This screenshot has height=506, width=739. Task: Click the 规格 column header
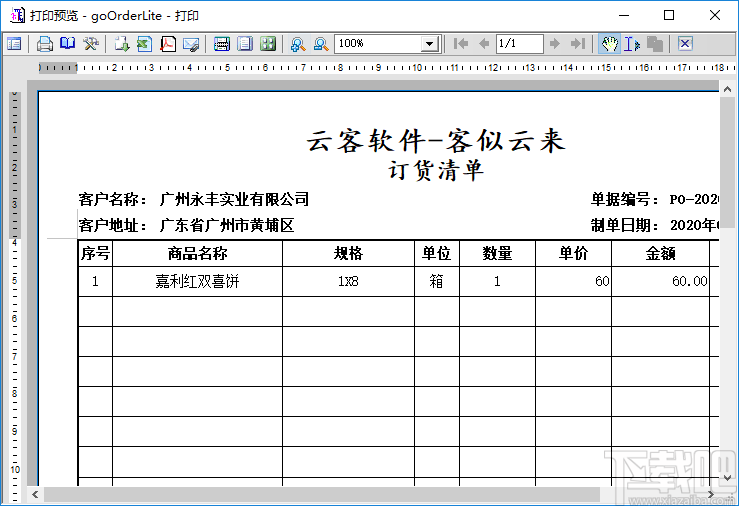pyautogui.click(x=348, y=253)
